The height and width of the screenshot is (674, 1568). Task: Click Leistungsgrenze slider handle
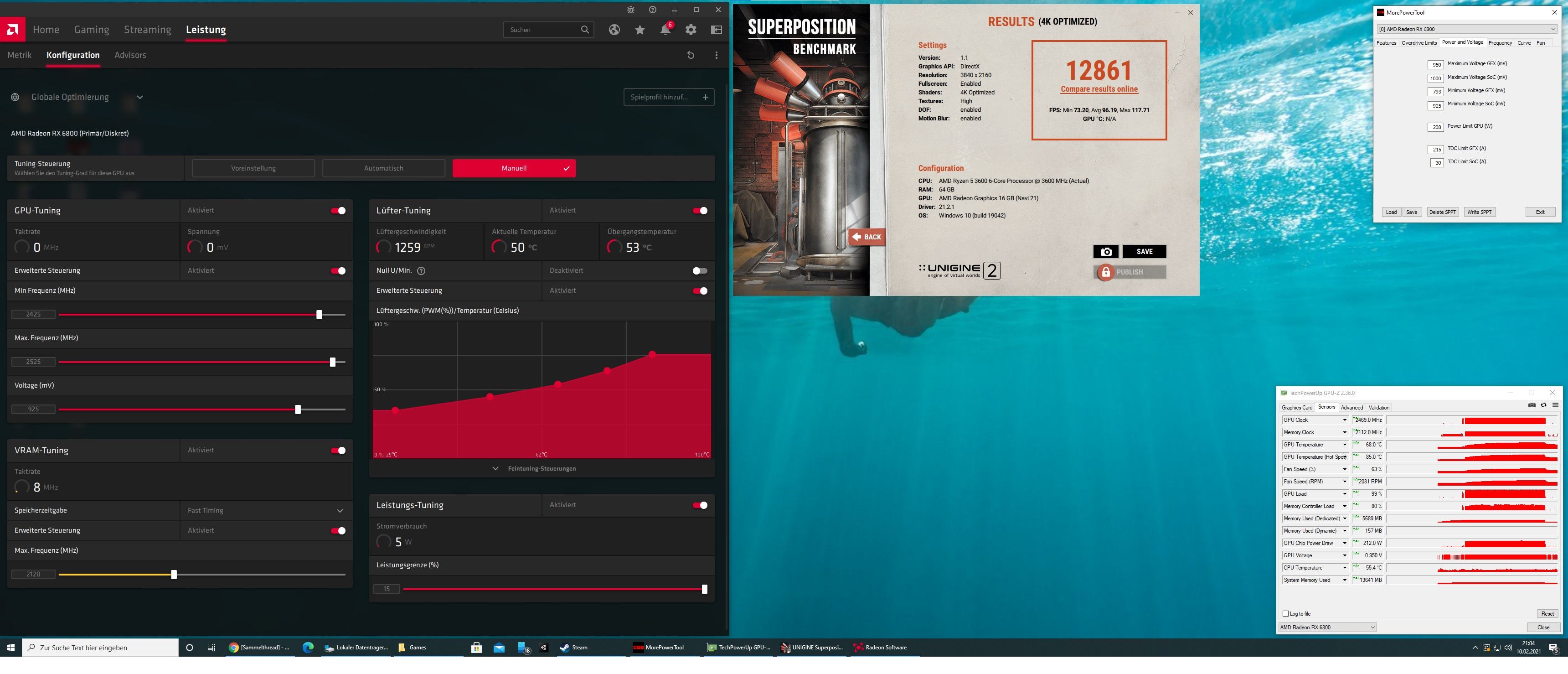point(704,589)
